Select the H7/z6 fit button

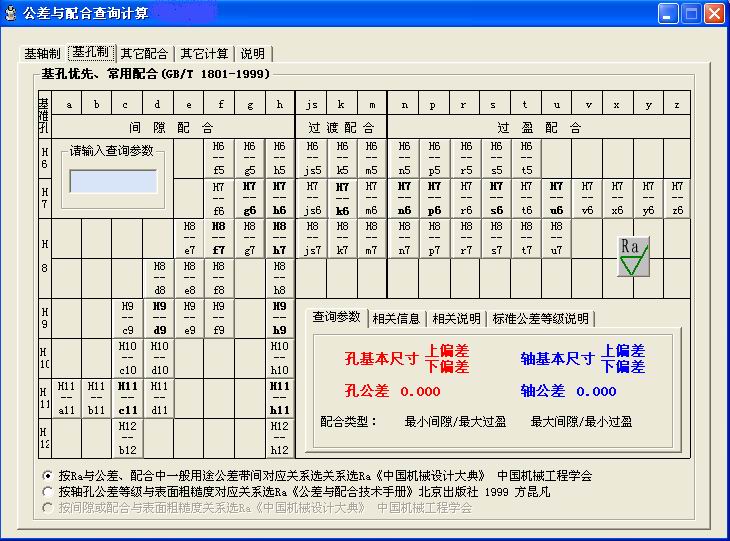(x=677, y=199)
